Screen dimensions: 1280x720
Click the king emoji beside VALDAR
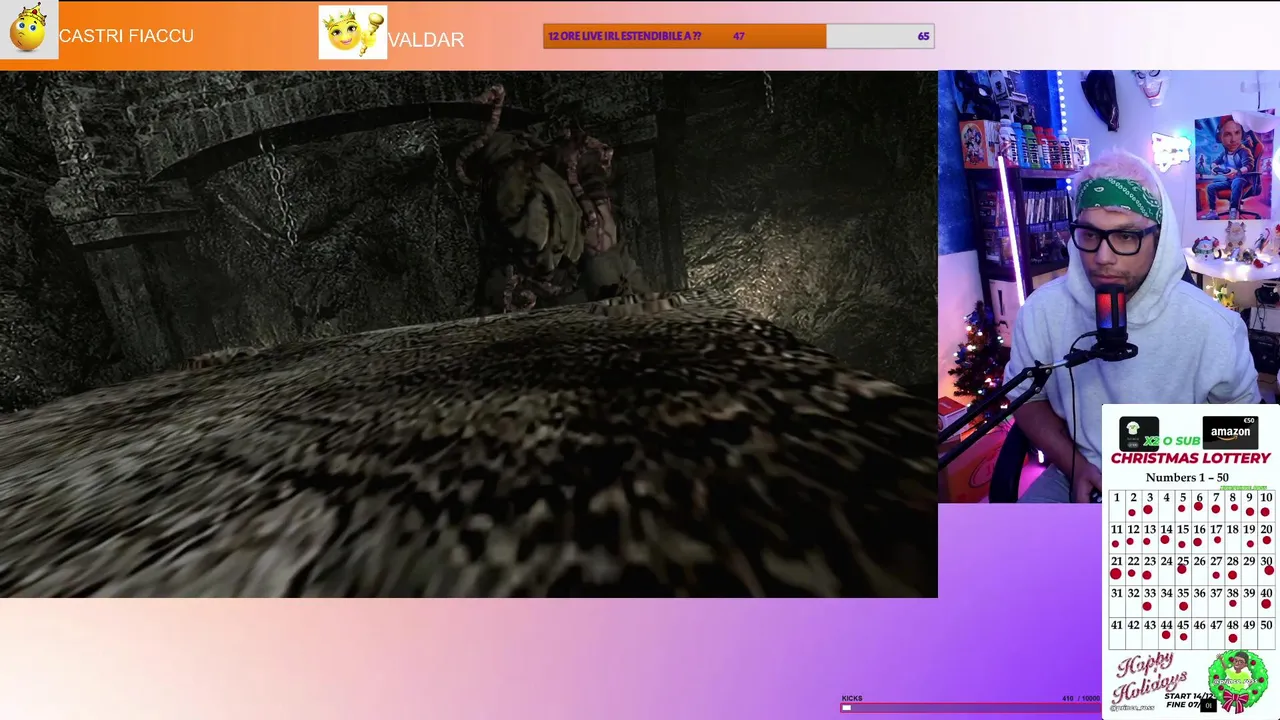click(353, 32)
